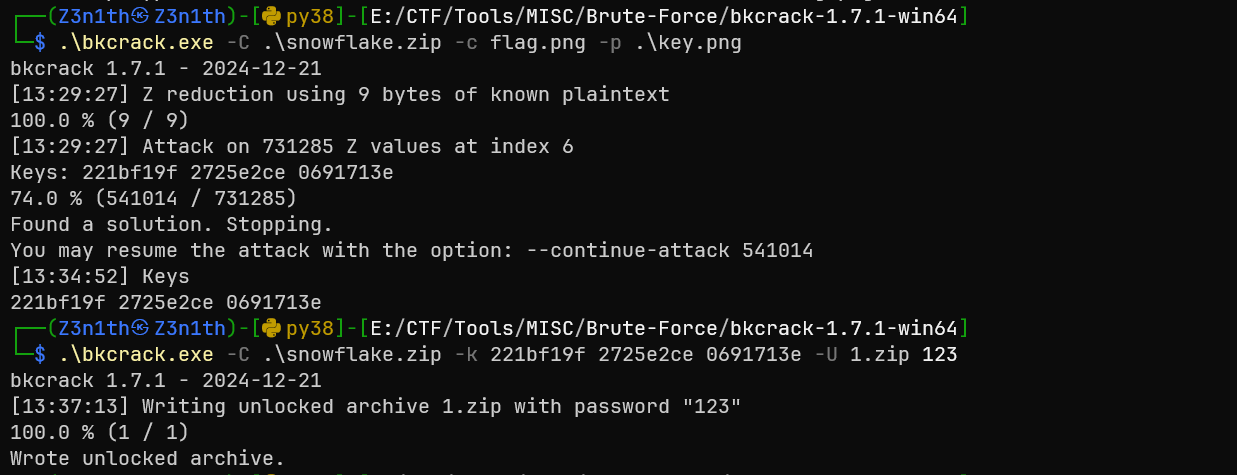Click the -k flag in the second command
This screenshot has width=1237, height=475.
coord(465,354)
